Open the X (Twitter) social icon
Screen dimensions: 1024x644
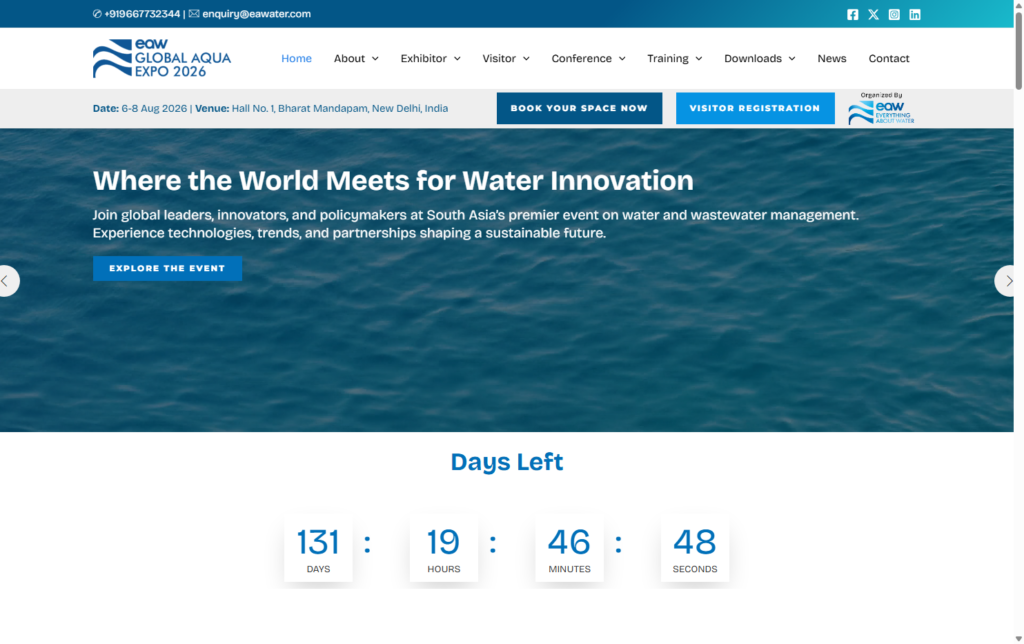coord(874,14)
